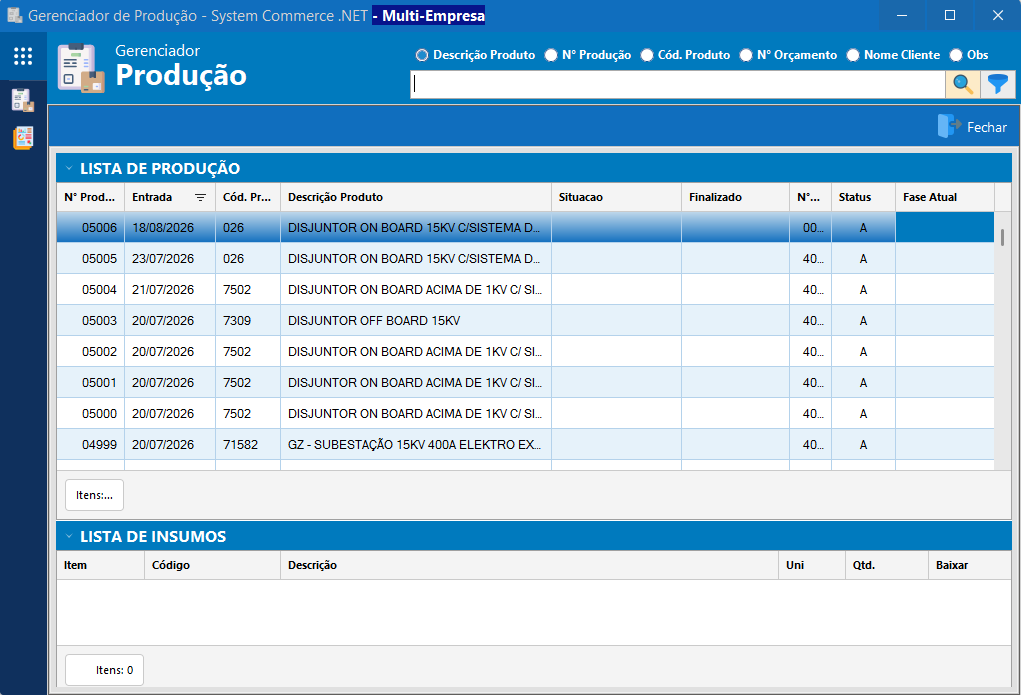Screen dimensions: 1021x695
Task: Select production row 05005
Action: click(525, 259)
